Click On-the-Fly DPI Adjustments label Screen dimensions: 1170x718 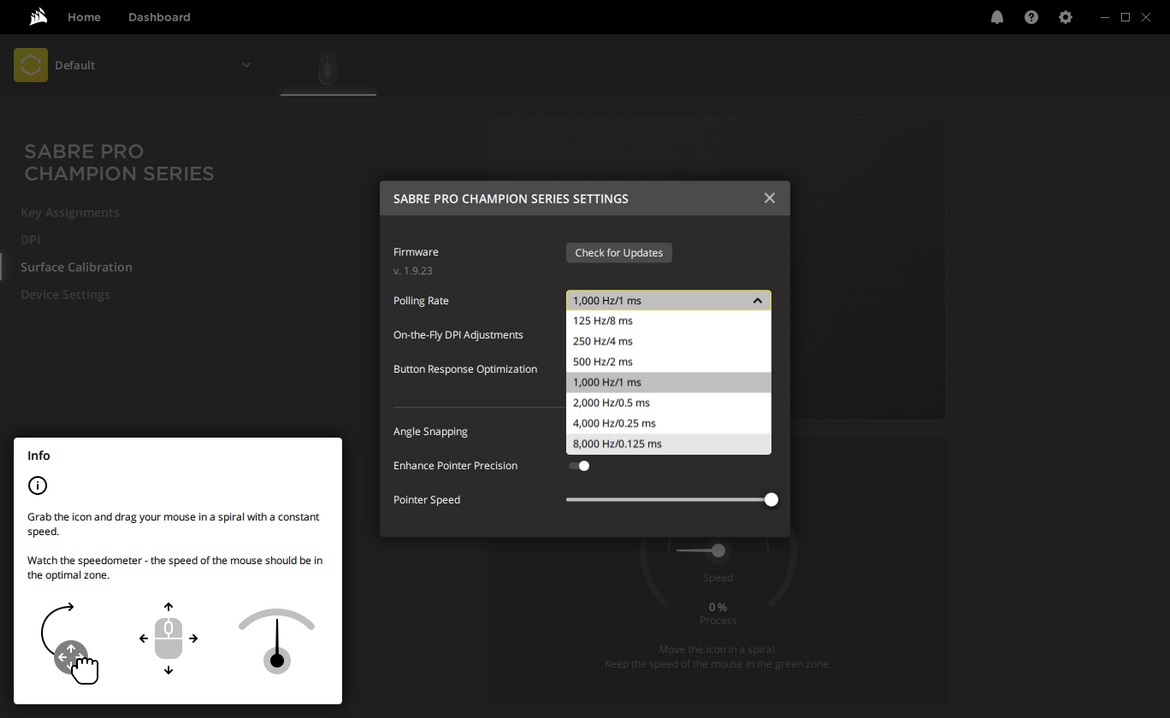tap(458, 335)
